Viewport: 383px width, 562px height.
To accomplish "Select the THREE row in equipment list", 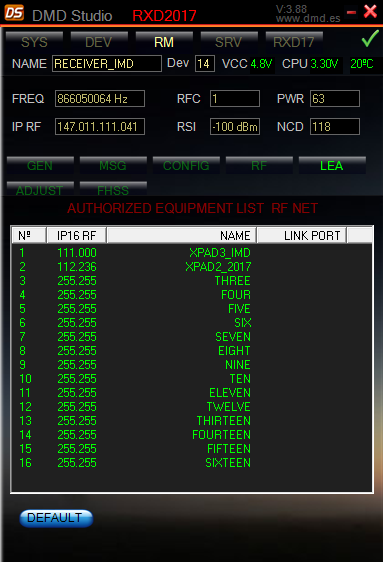I will coord(192,281).
